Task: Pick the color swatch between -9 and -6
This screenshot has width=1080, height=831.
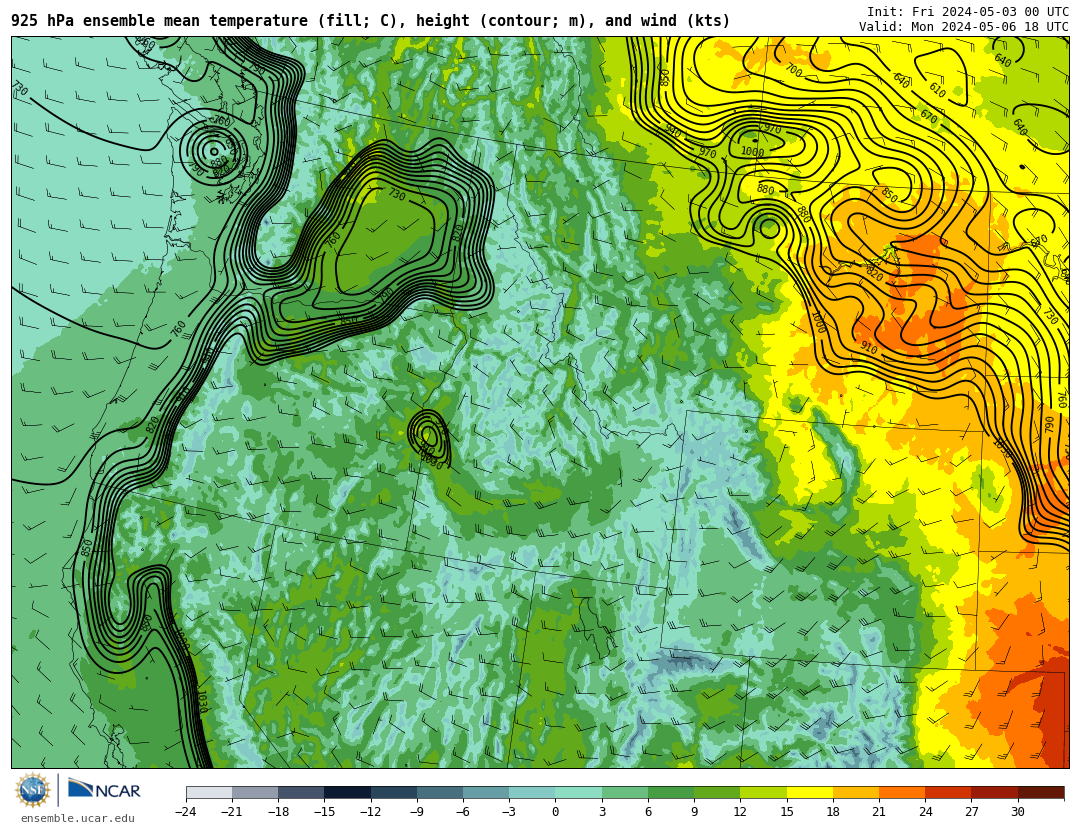Action: [439, 793]
